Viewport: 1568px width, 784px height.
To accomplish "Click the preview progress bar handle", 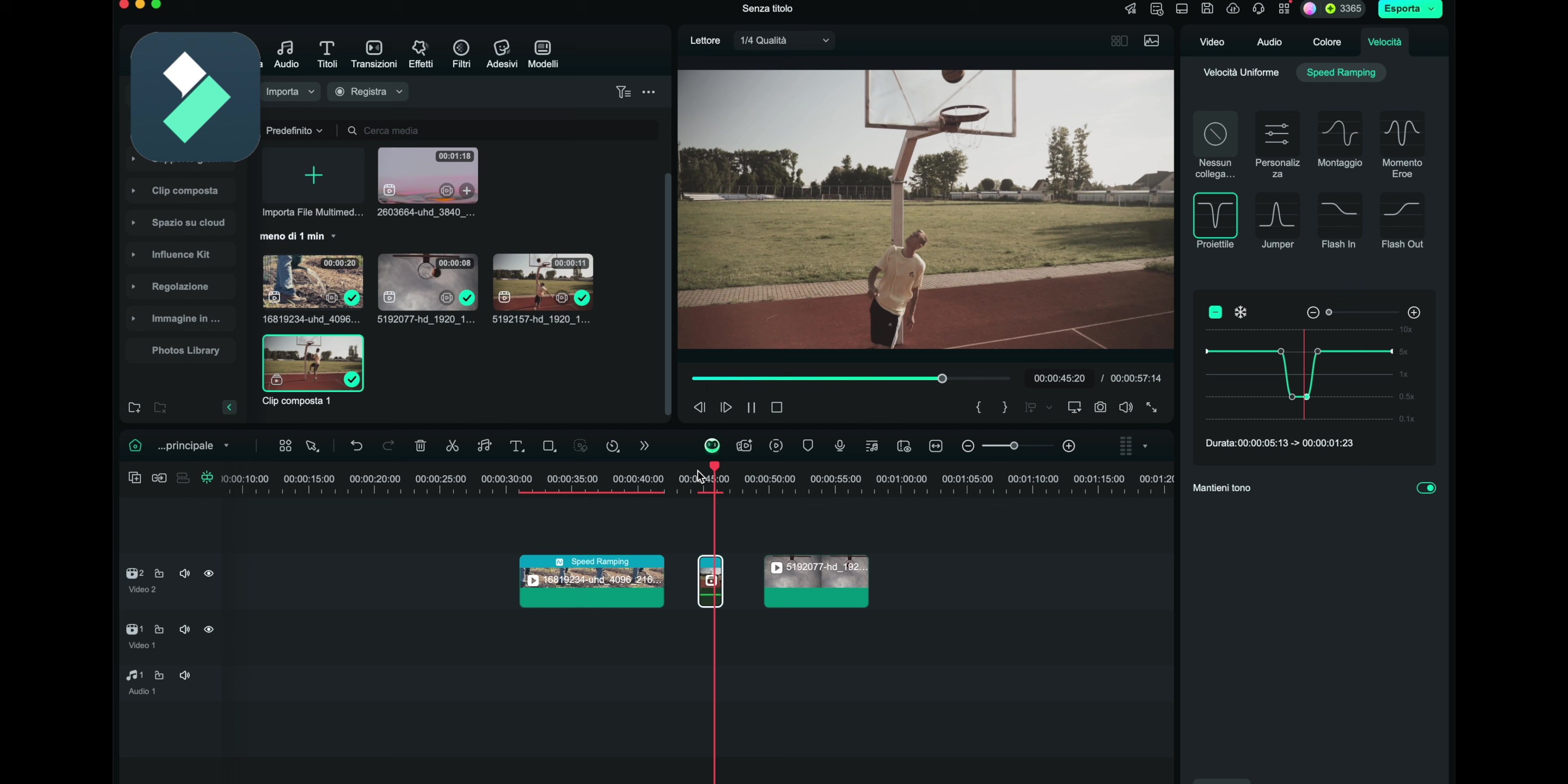I will point(942,379).
